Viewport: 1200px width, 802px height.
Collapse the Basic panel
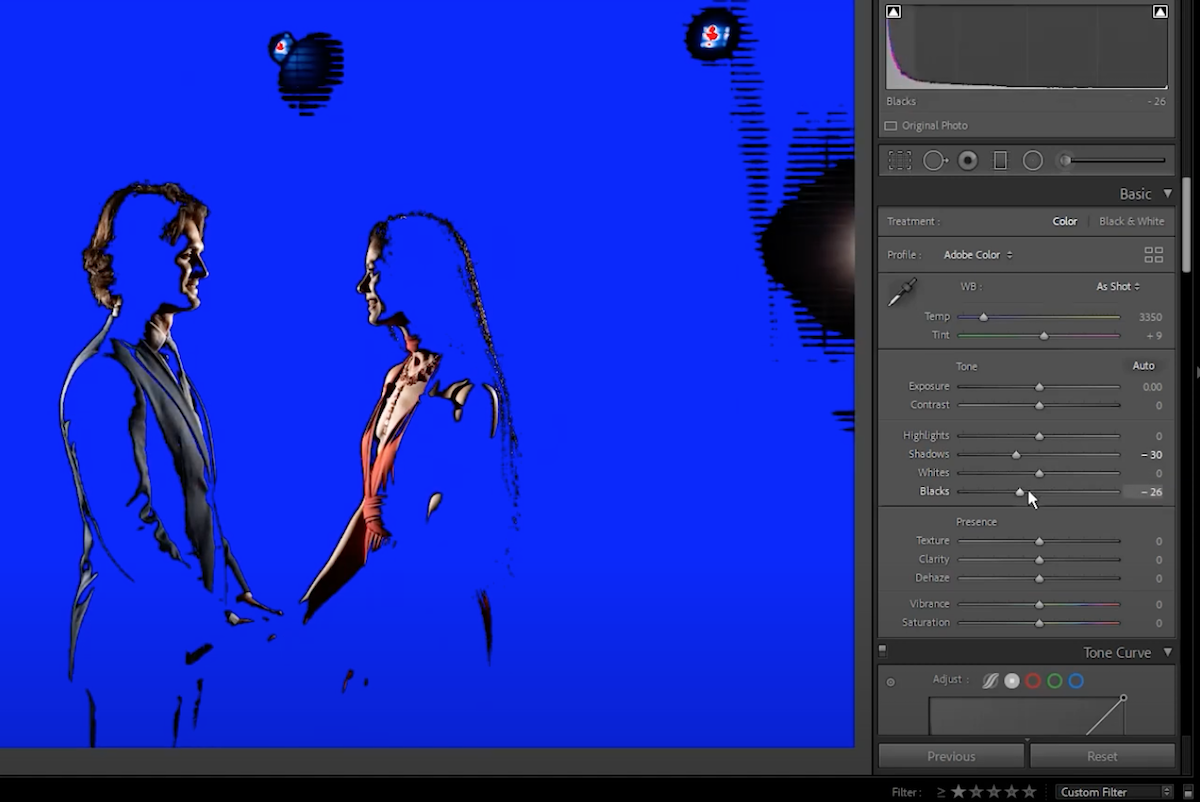1170,193
